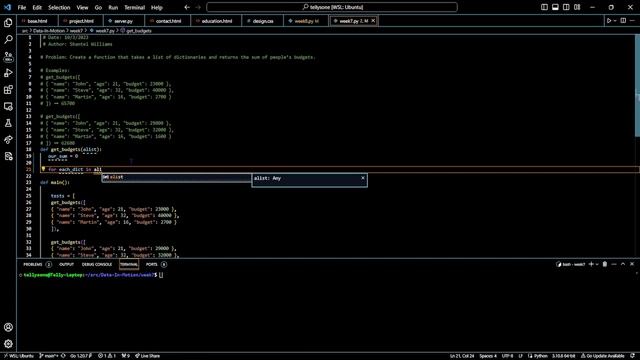The height and width of the screenshot is (360, 640).
Task: Switch to project.html tab
Action: click(81, 21)
